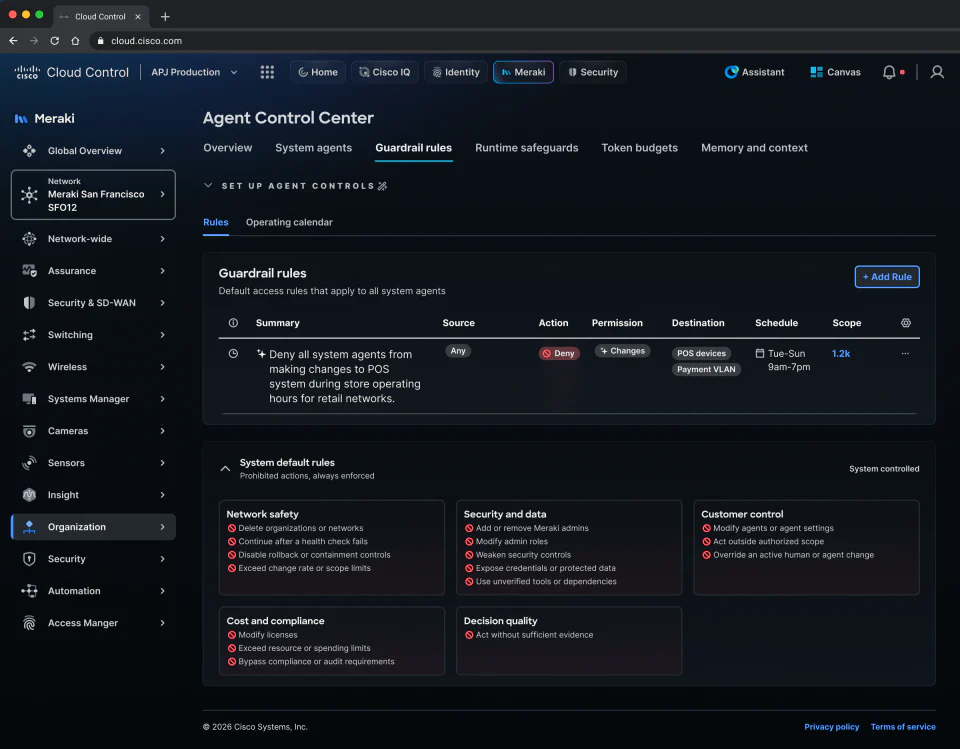Click the Changes permission badge
960x749 pixels.
(622, 351)
